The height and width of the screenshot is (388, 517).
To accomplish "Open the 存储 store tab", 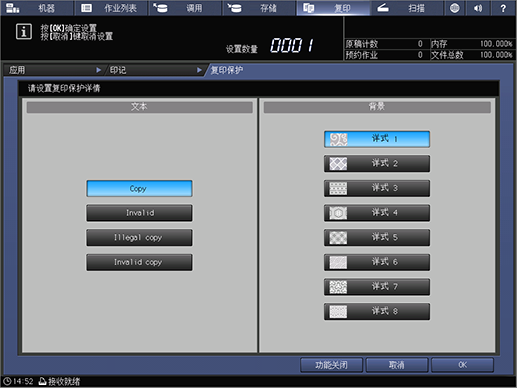I will tap(259, 8).
